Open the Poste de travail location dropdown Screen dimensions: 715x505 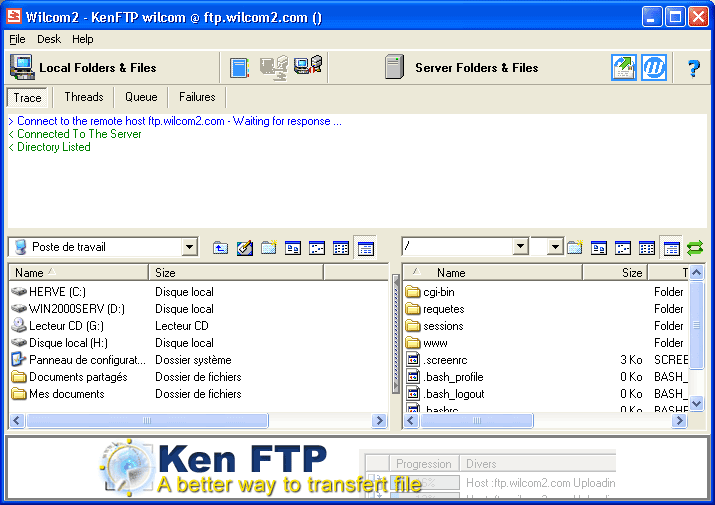(189, 247)
